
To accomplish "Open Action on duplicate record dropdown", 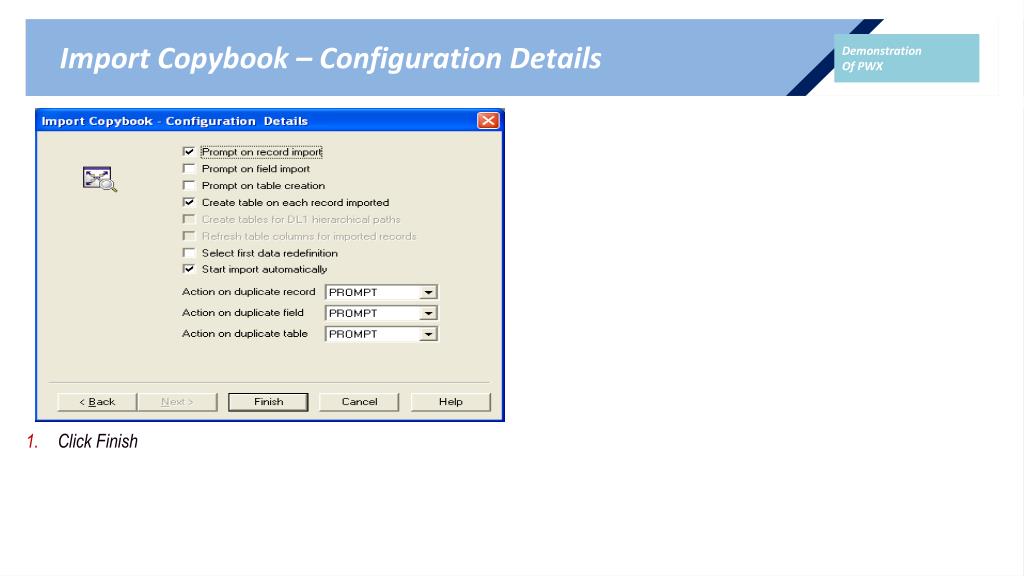I will pos(428,293).
